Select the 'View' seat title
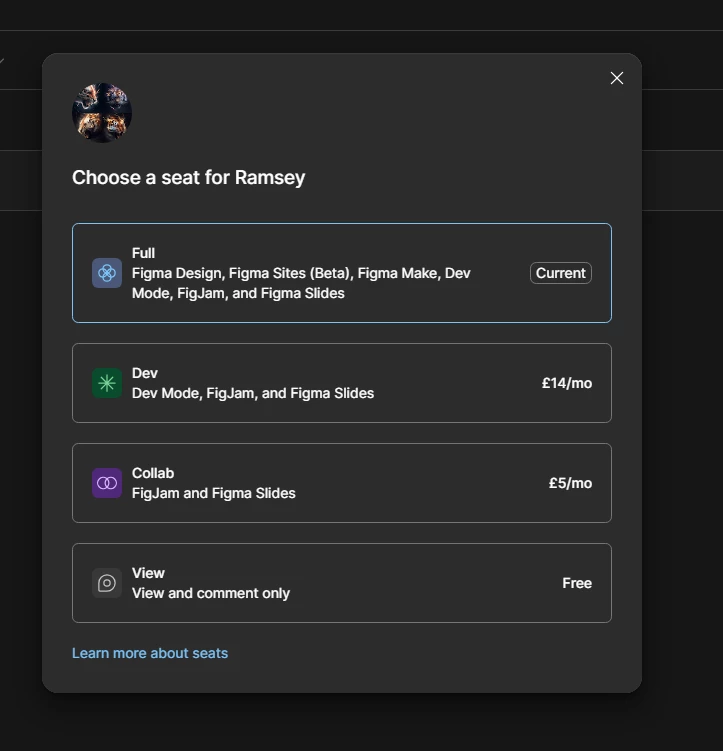Screen dimensions: 723x751 (x=148, y=573)
